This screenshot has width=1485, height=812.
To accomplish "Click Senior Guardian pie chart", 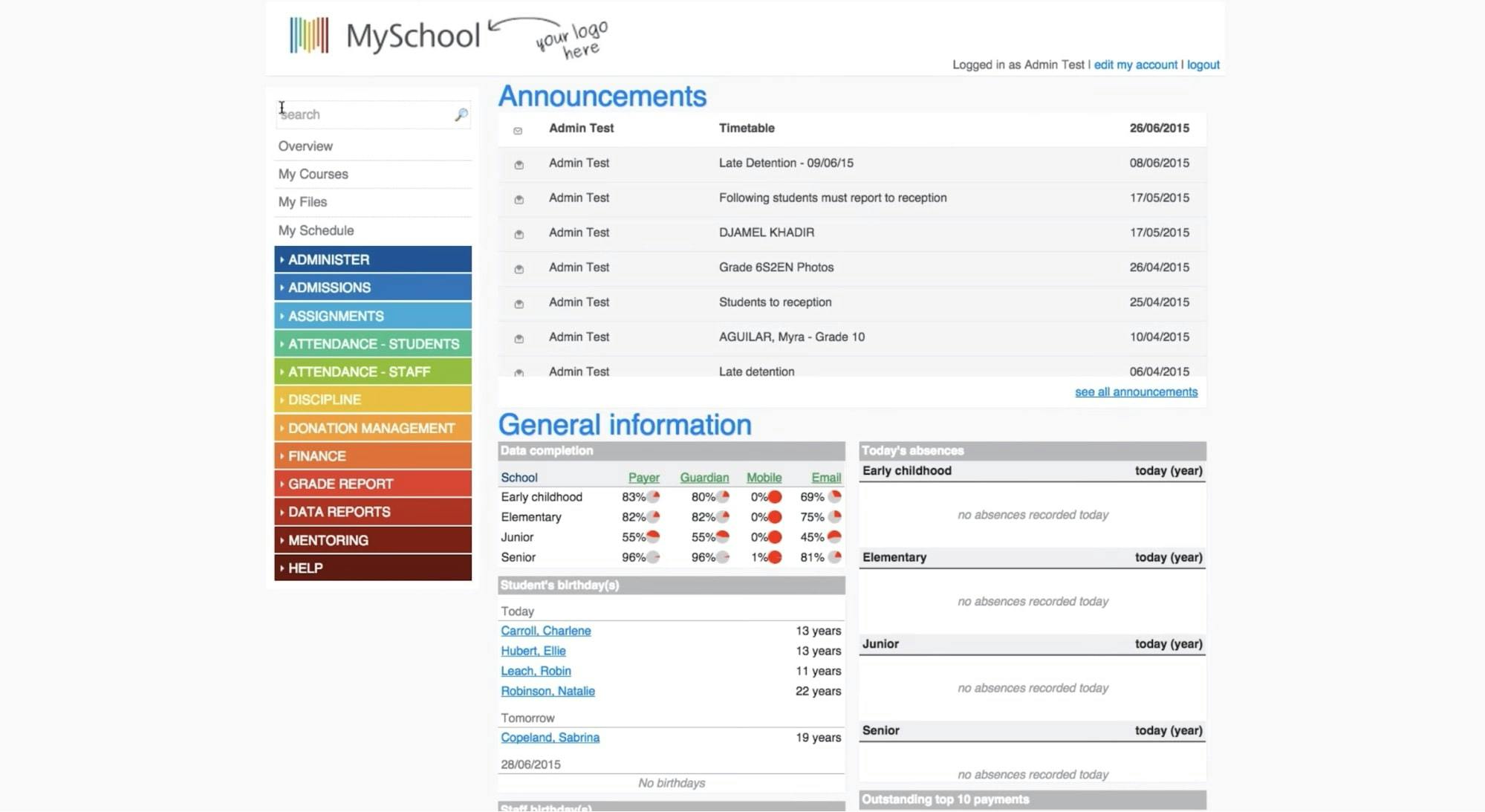I will pos(723,557).
